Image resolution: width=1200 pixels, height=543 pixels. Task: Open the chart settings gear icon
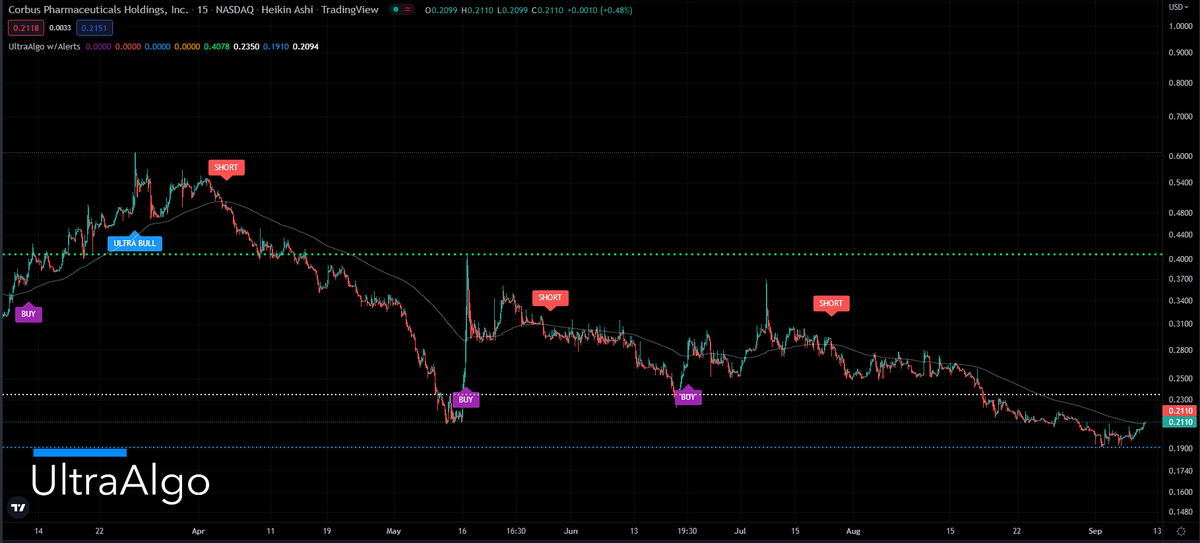[1180, 531]
